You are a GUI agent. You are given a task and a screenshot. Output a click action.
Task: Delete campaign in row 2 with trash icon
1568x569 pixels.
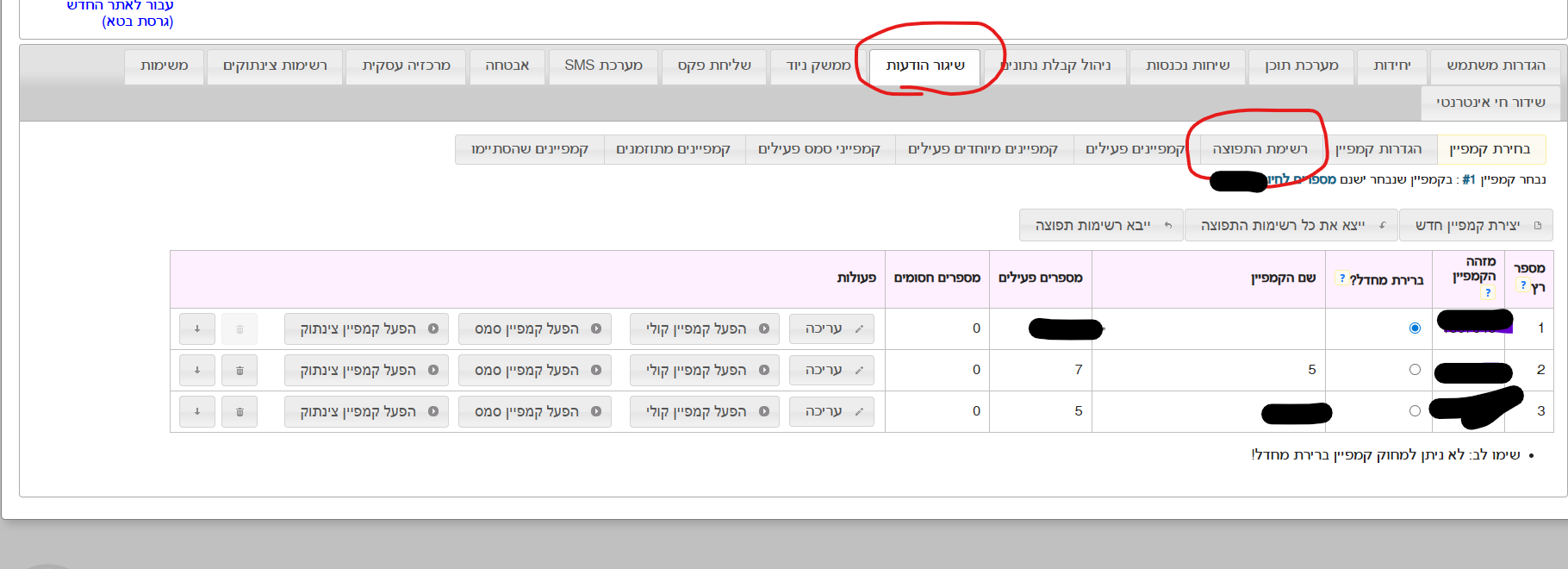coord(240,370)
